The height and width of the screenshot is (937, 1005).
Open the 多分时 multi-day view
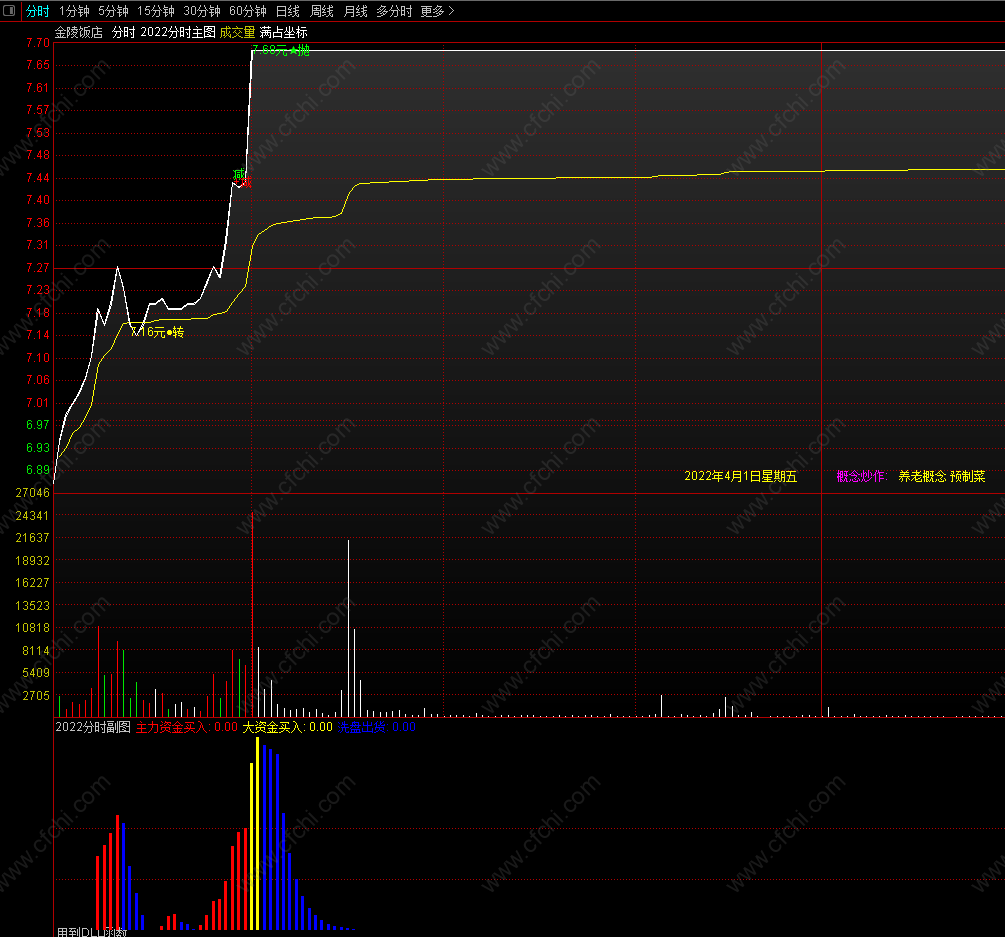pos(394,11)
